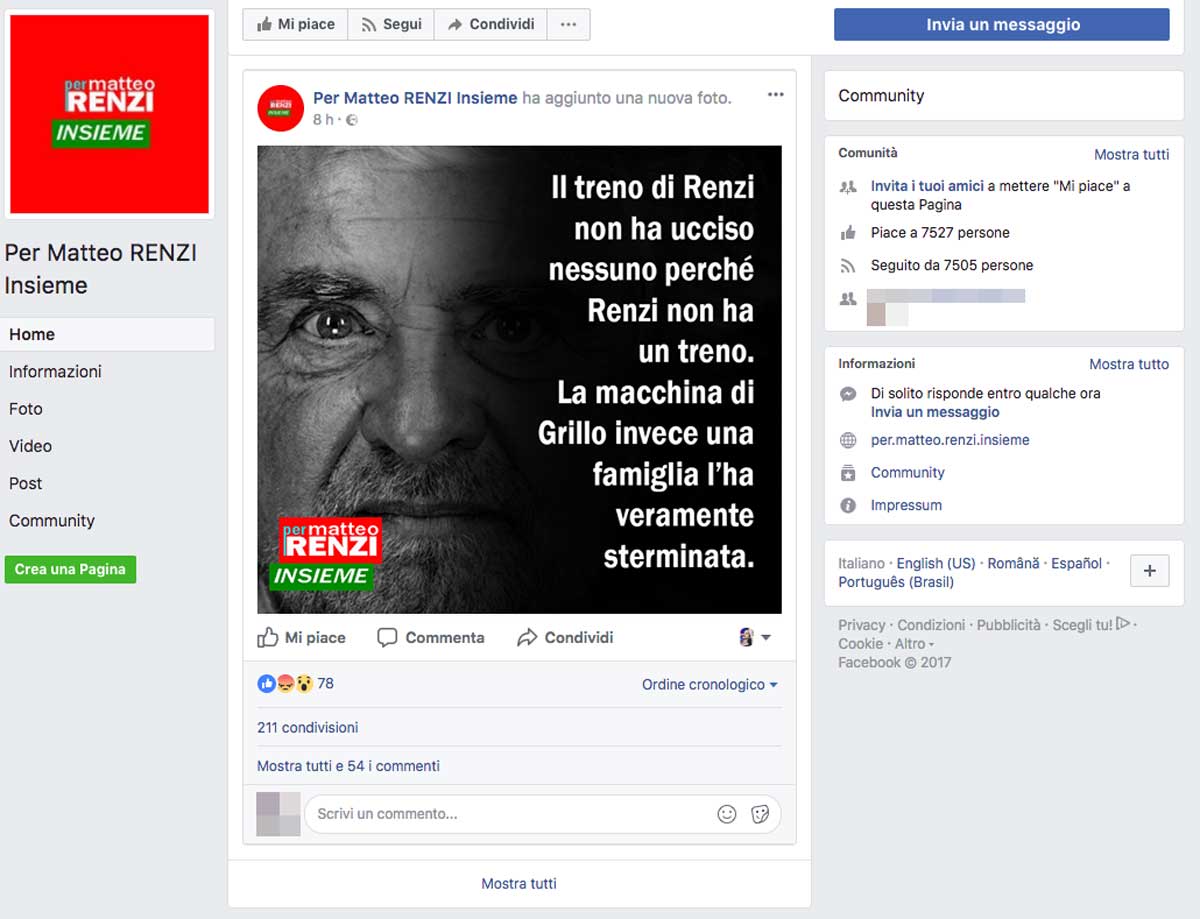Viewport: 1200px width, 919px height.
Task: Click the Community heading in right column
Action: [x=881, y=96]
